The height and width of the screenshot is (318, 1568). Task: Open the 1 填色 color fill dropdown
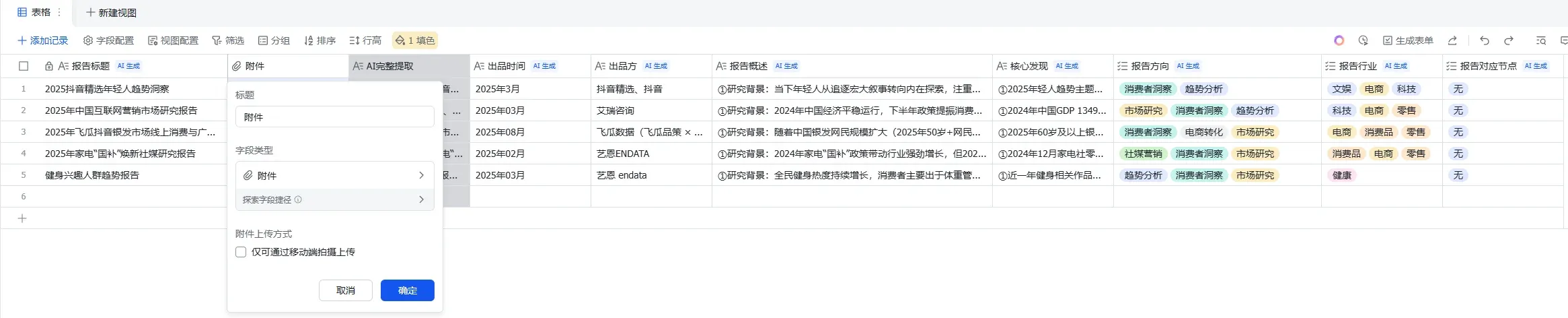415,40
